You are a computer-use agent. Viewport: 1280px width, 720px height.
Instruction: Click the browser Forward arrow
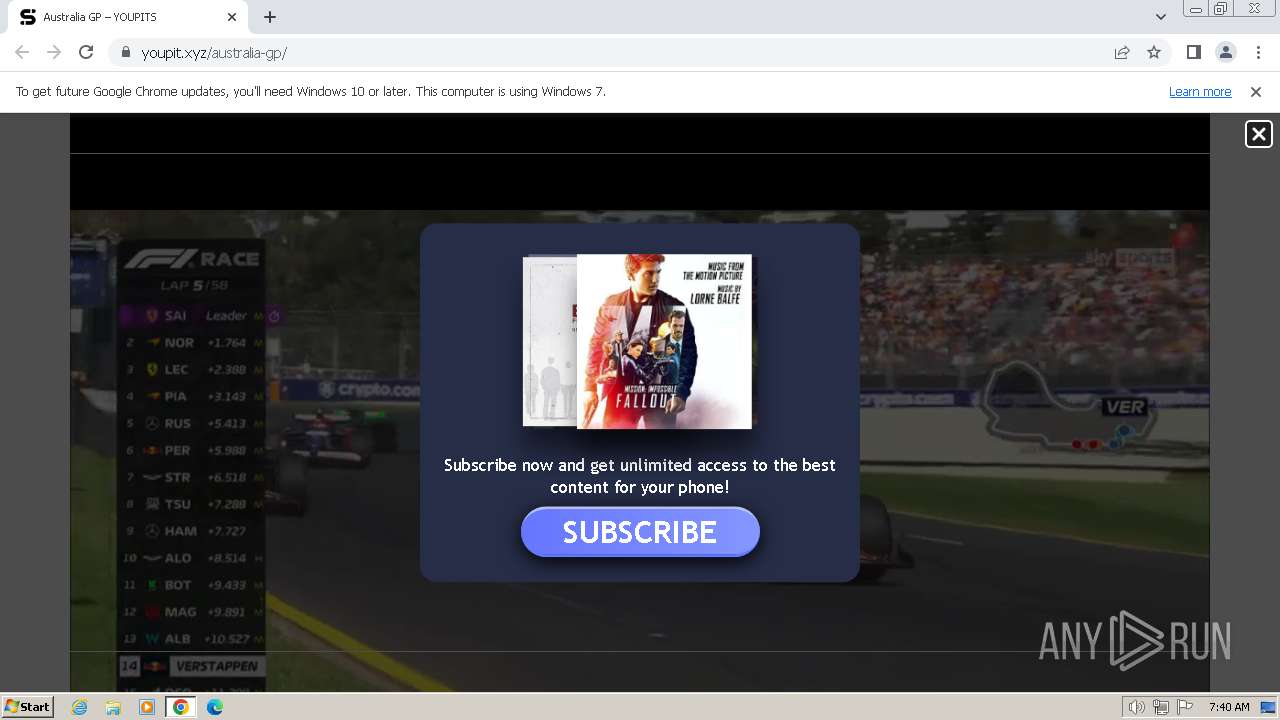click(x=54, y=52)
